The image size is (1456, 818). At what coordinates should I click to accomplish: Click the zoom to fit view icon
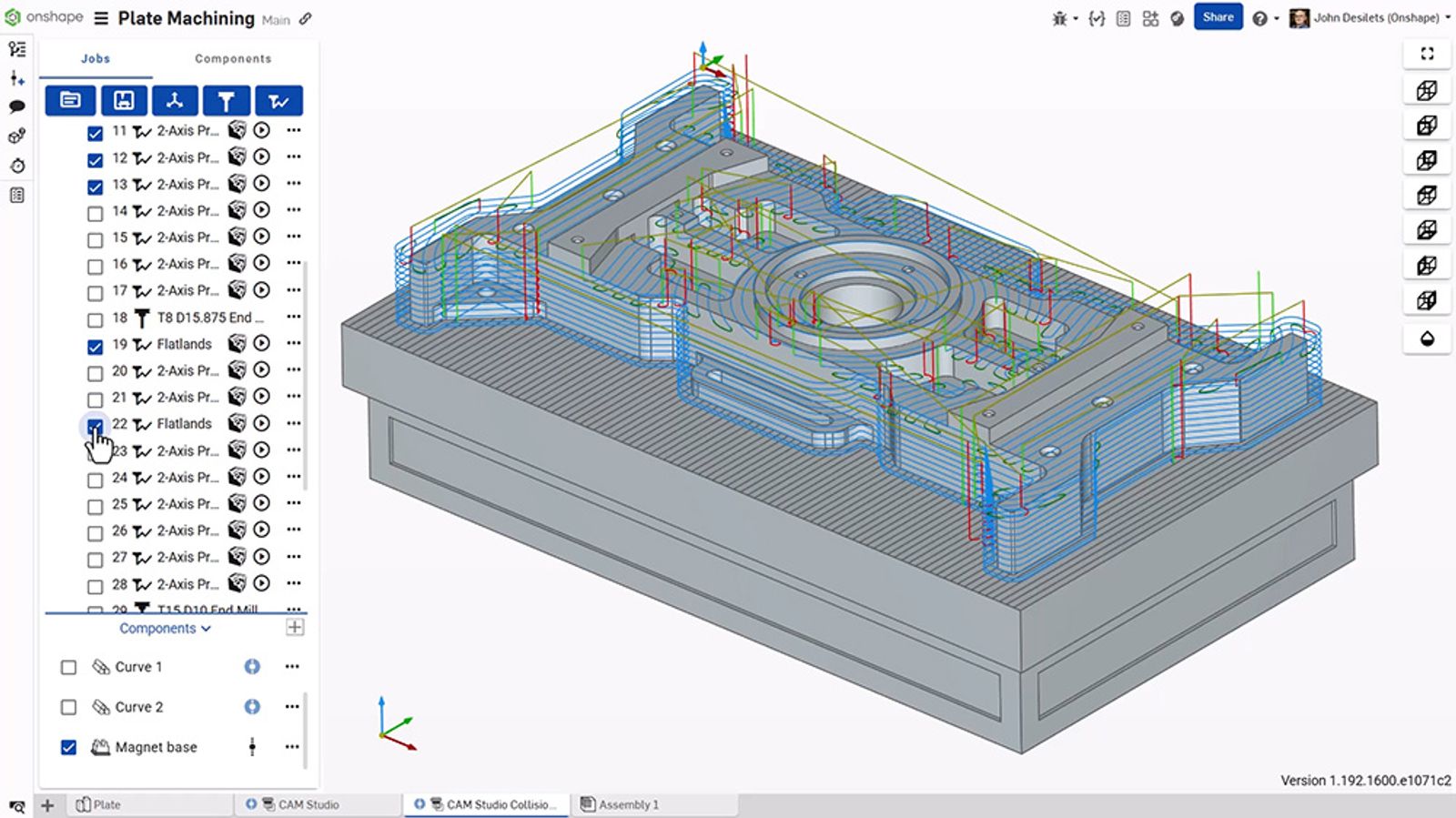[x=1427, y=54]
